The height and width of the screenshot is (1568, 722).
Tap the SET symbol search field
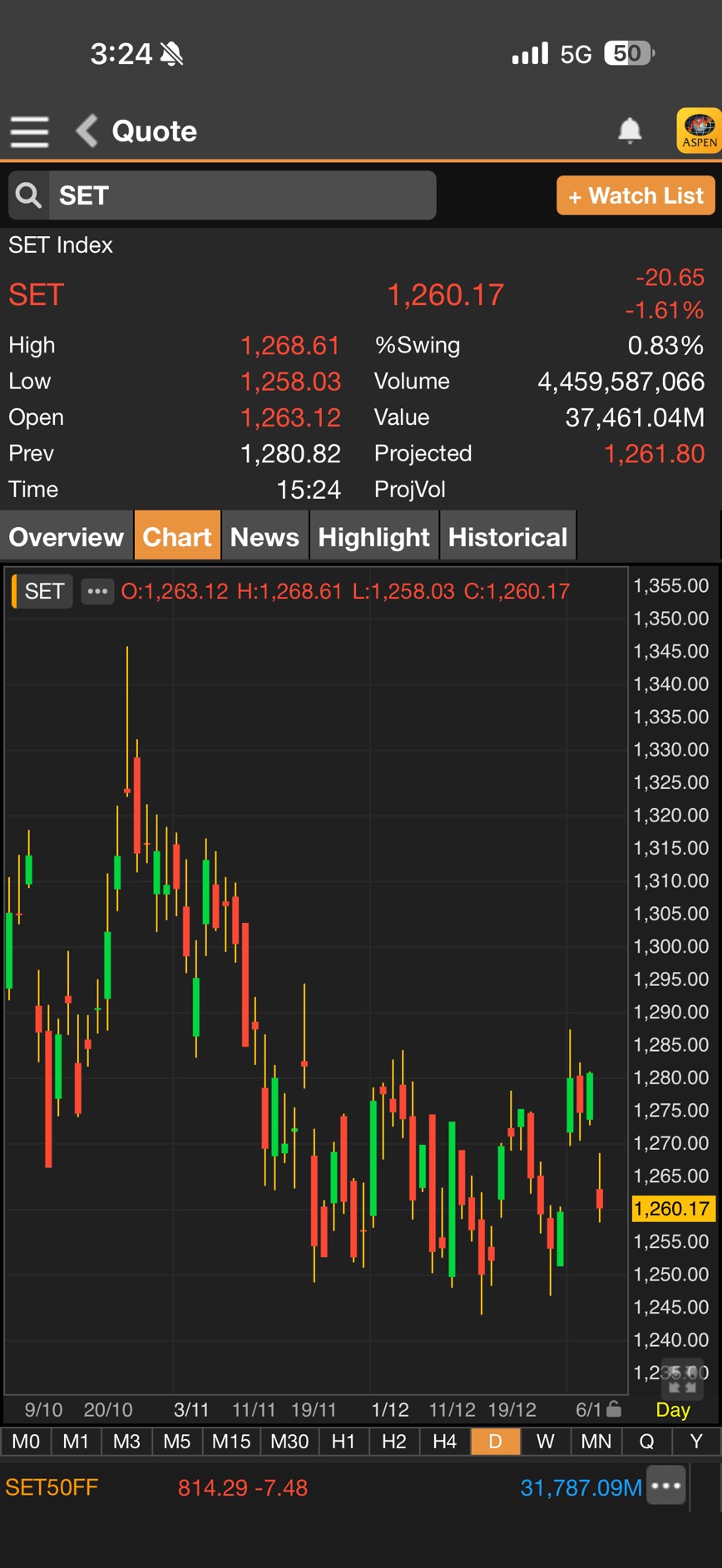click(241, 195)
